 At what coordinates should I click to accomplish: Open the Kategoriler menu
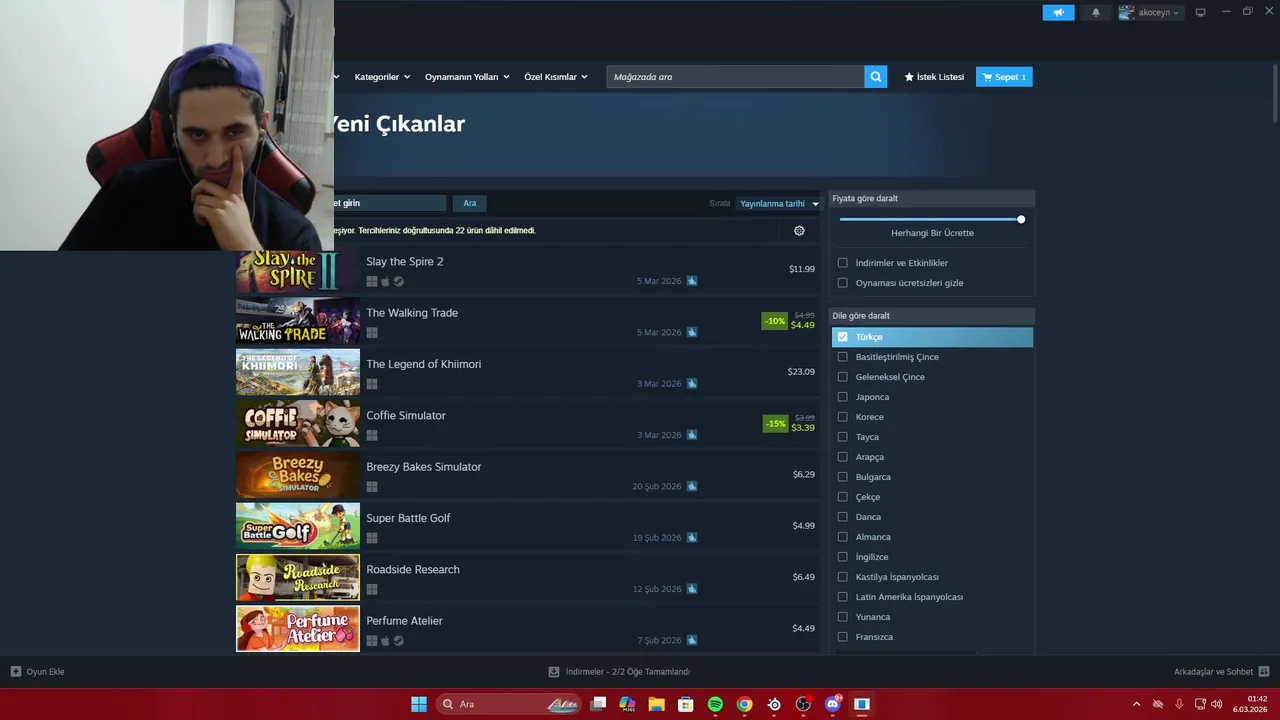(381, 77)
